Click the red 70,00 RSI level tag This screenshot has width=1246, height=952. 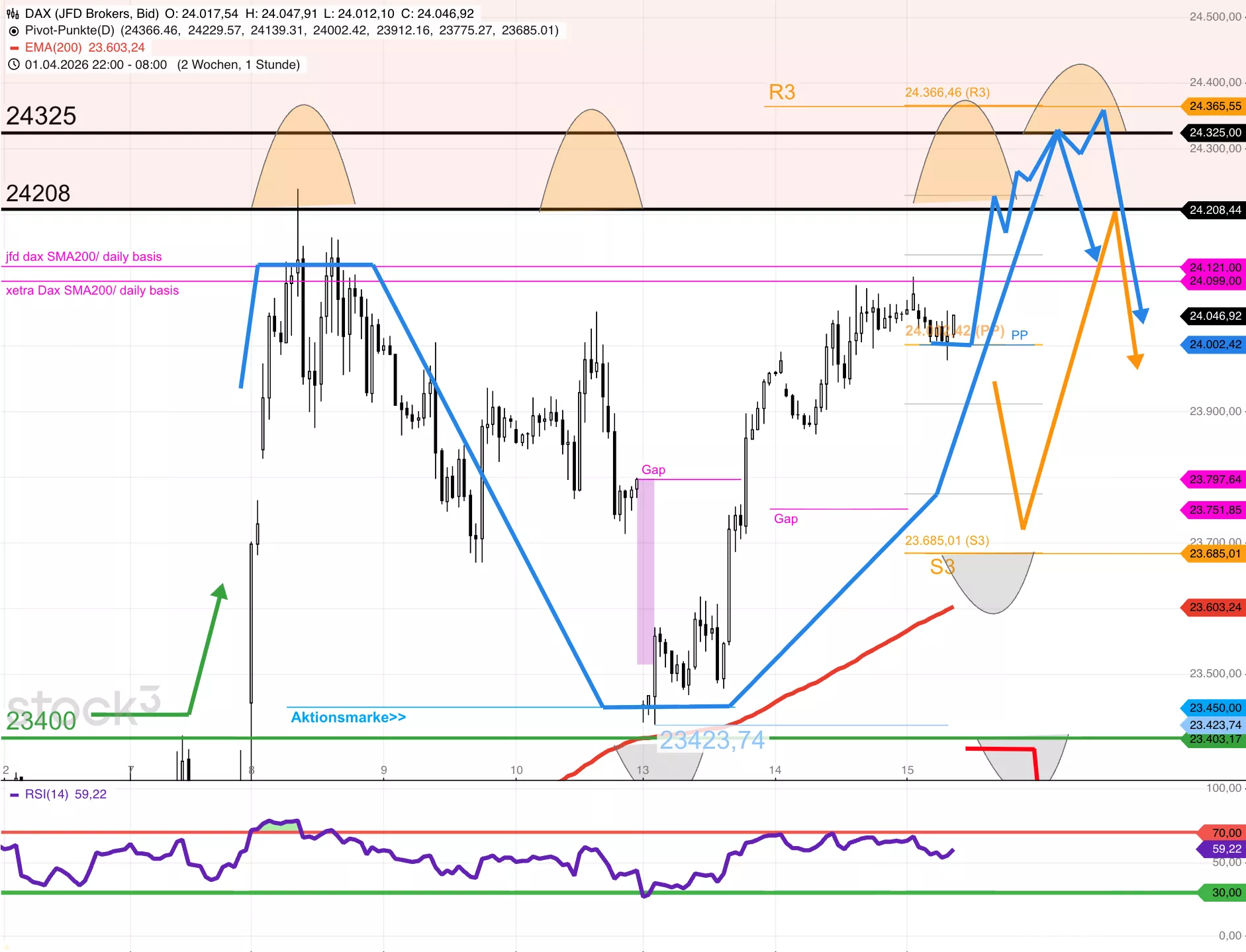1225,832
